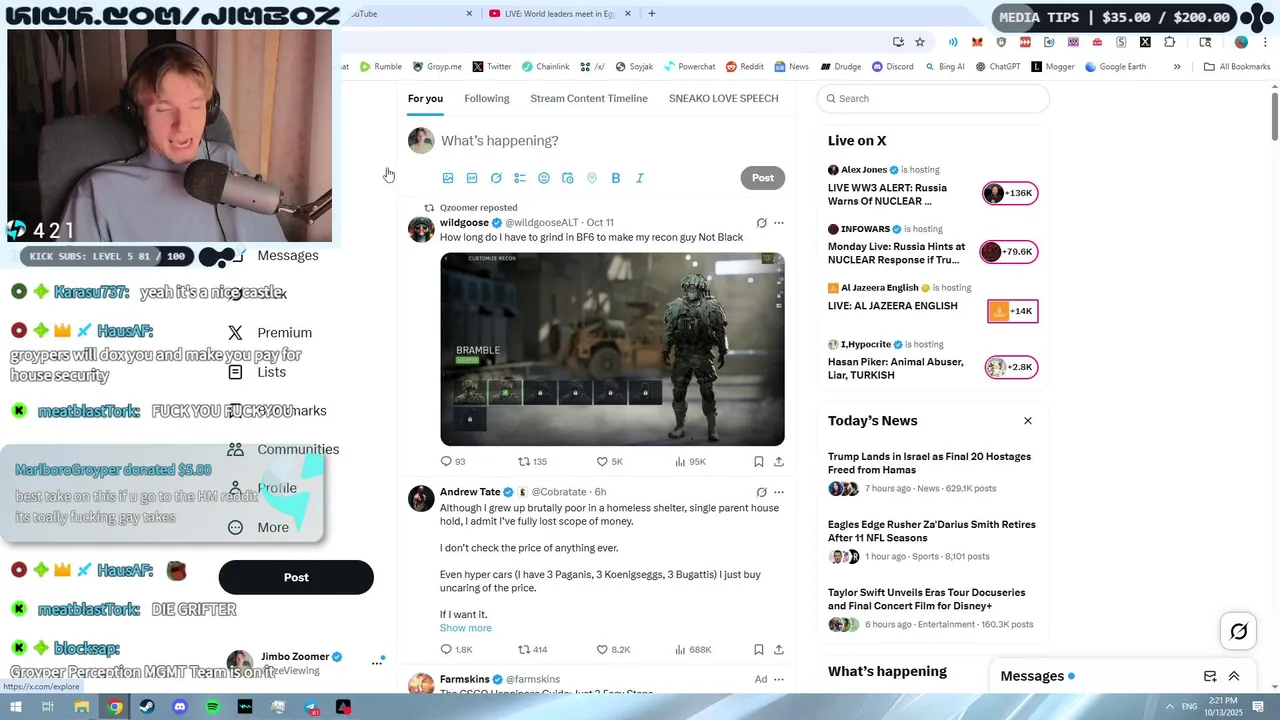Open the Windows Start menu
1280x720 pixels.
(15, 707)
